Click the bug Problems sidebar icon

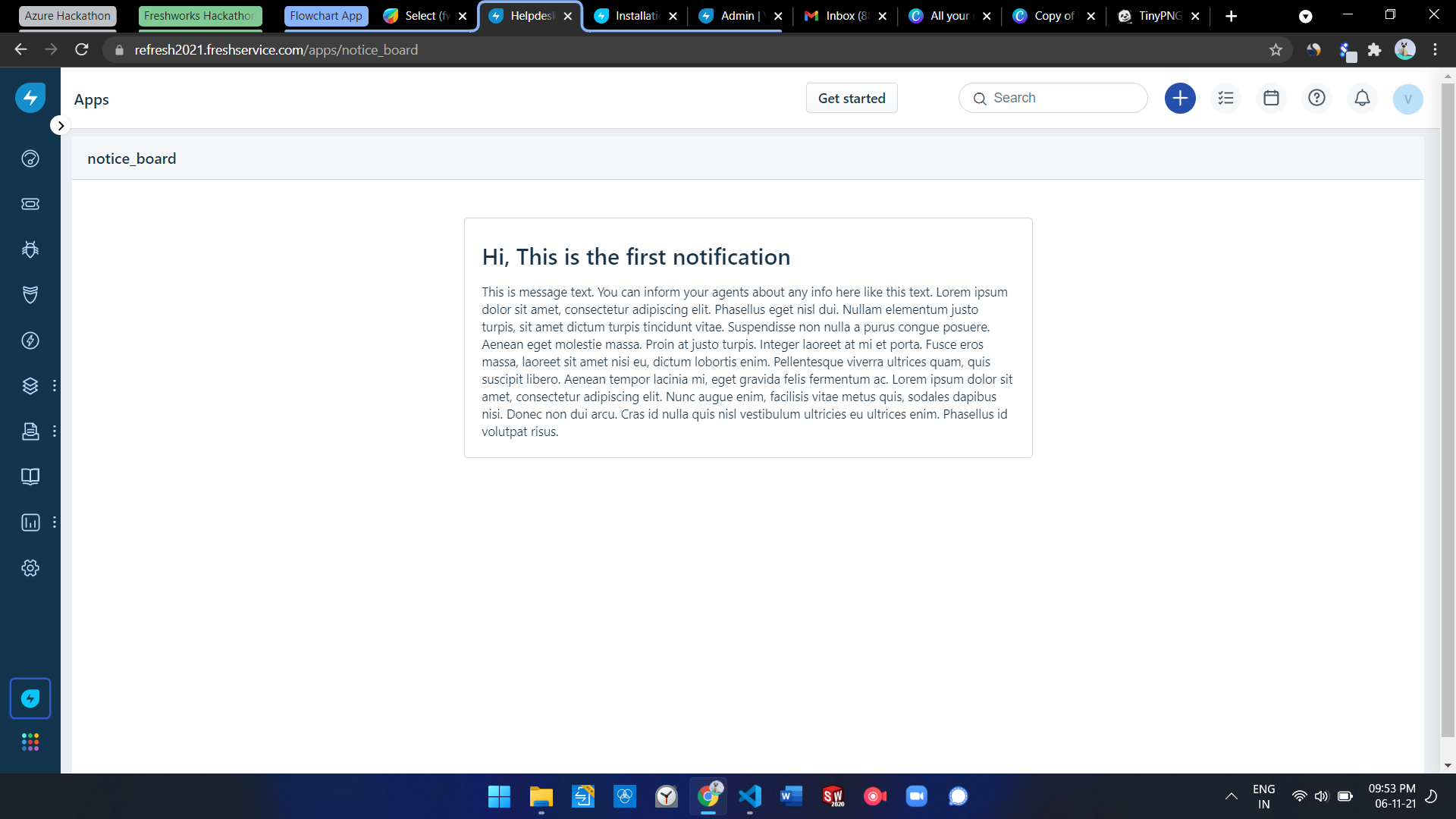pos(30,249)
